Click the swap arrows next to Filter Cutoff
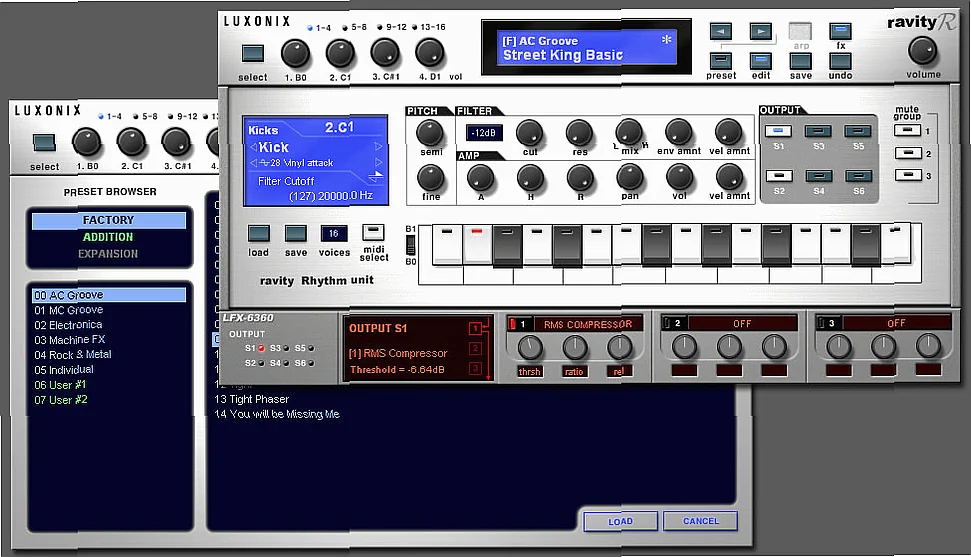The width and height of the screenshot is (971, 557). (376, 177)
